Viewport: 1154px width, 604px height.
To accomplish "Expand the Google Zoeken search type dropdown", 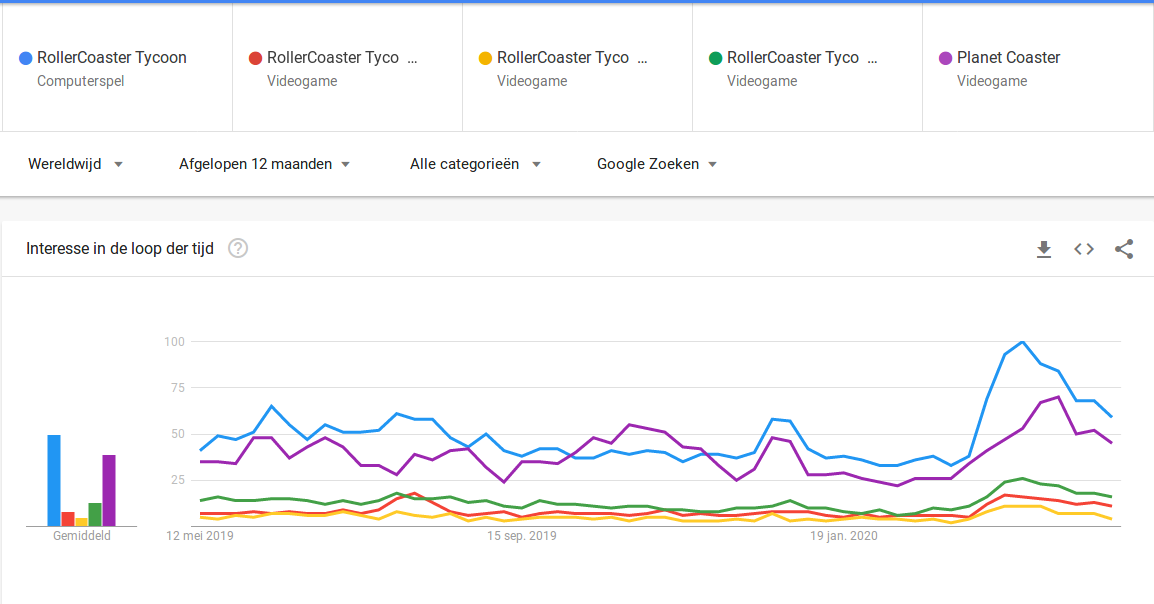I will click(x=656, y=164).
